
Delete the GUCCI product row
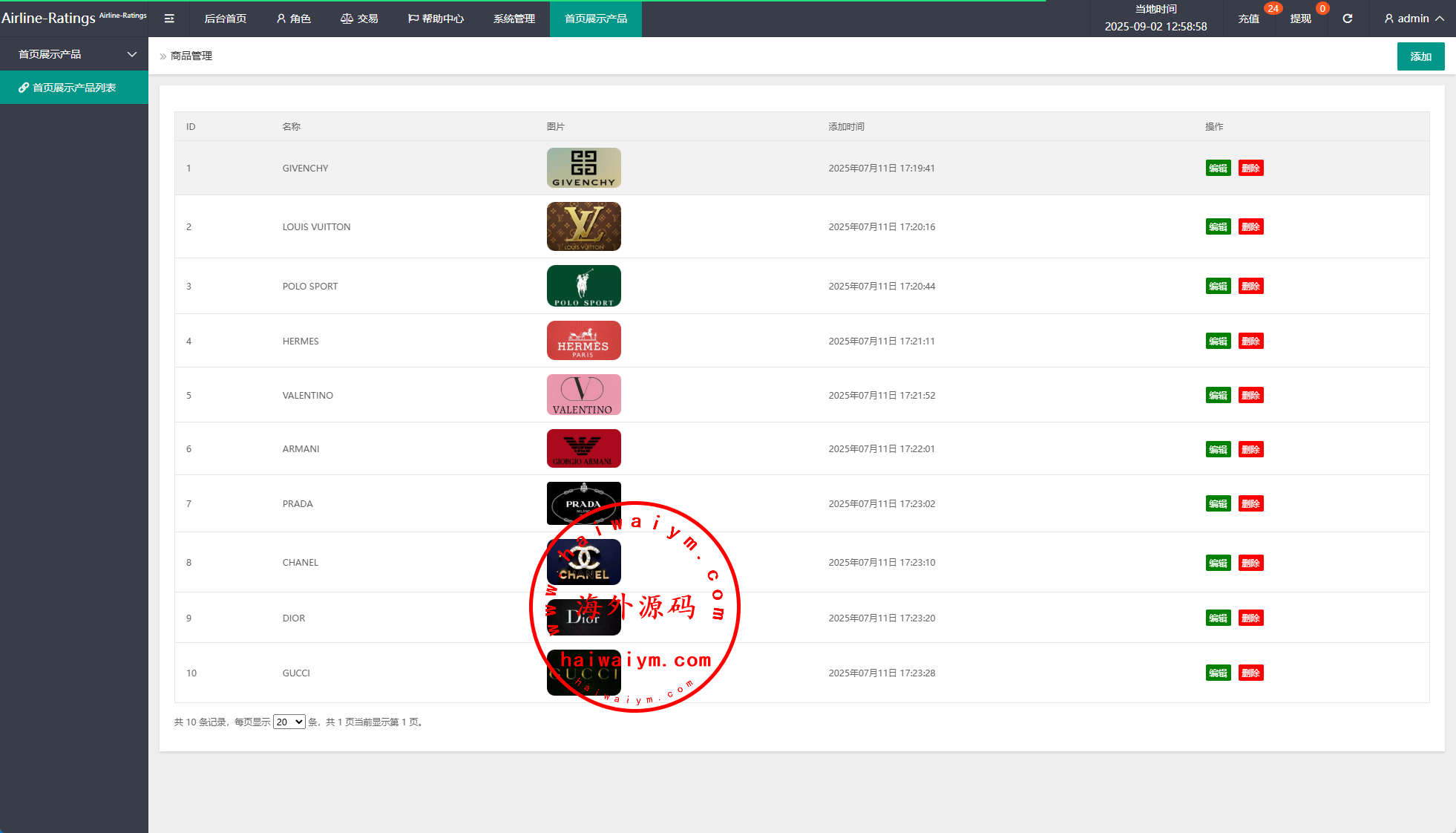click(x=1250, y=673)
